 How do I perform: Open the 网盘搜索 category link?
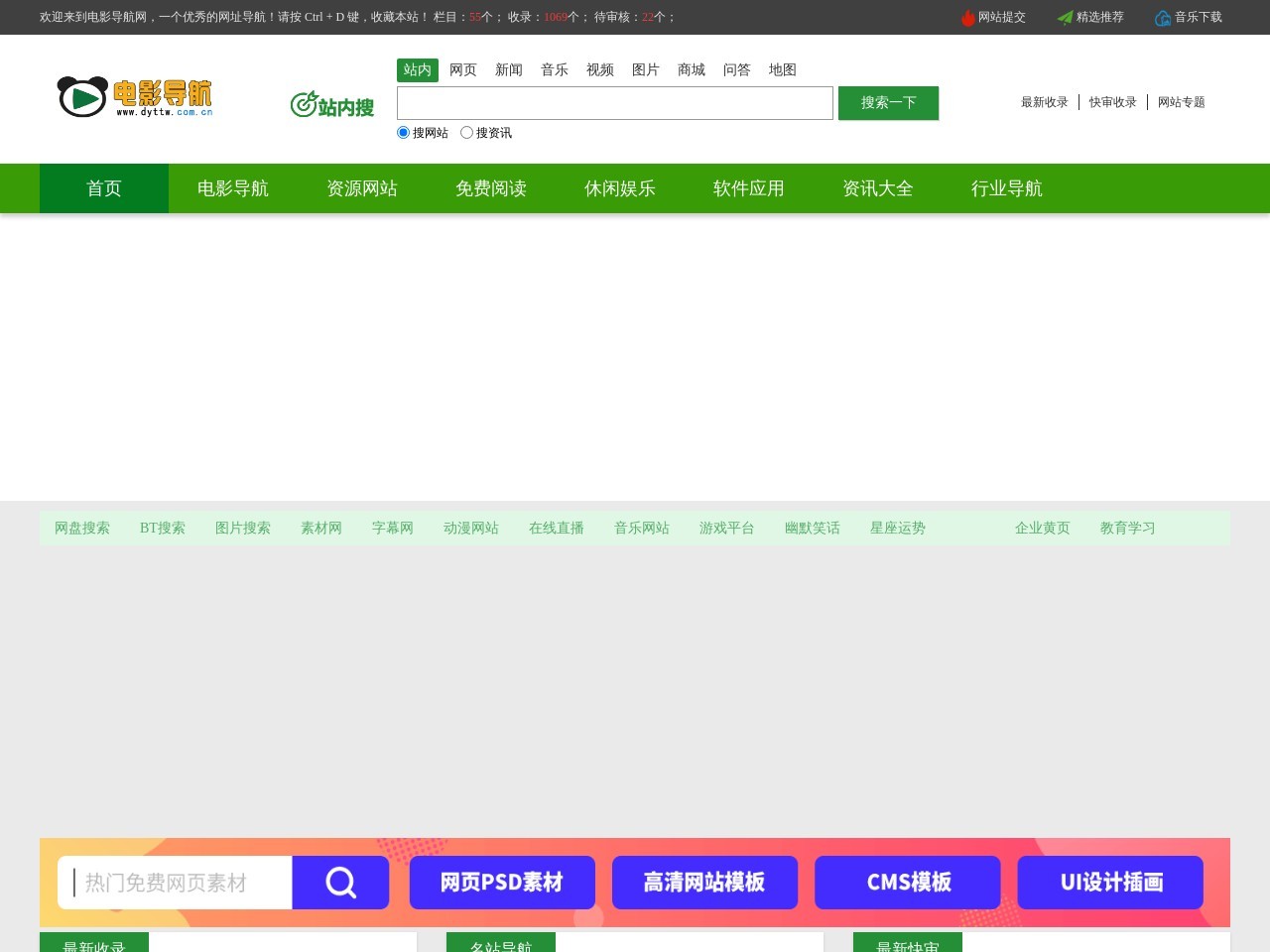[x=82, y=528]
